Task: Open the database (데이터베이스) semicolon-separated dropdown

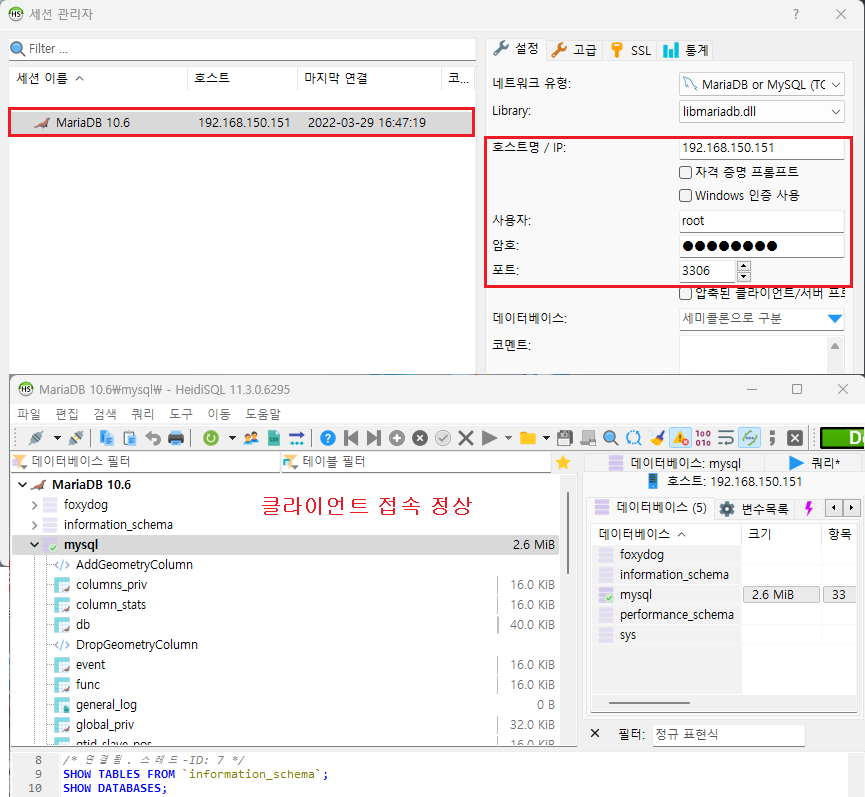Action: coord(761,319)
